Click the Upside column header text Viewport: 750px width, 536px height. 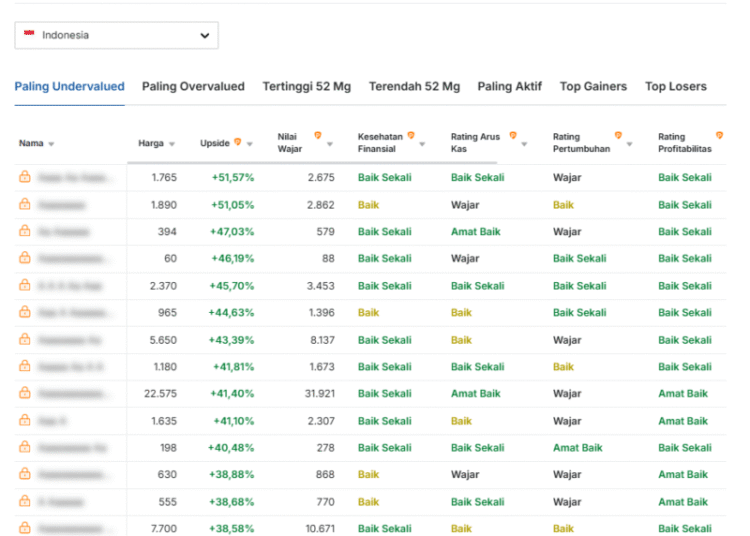[x=215, y=143]
